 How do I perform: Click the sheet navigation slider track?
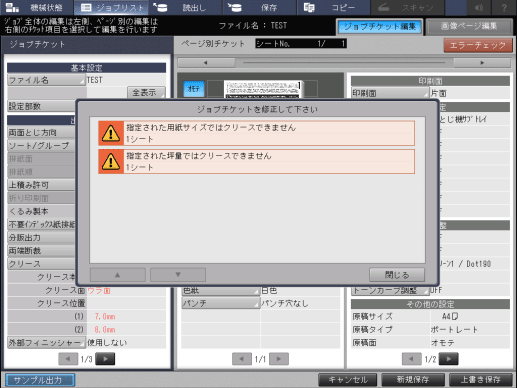pos(344,63)
